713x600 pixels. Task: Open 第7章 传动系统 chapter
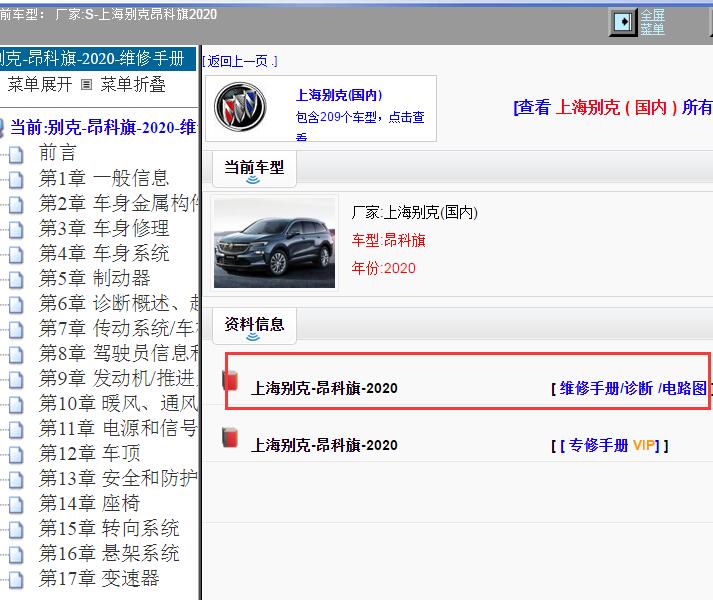(x=119, y=328)
